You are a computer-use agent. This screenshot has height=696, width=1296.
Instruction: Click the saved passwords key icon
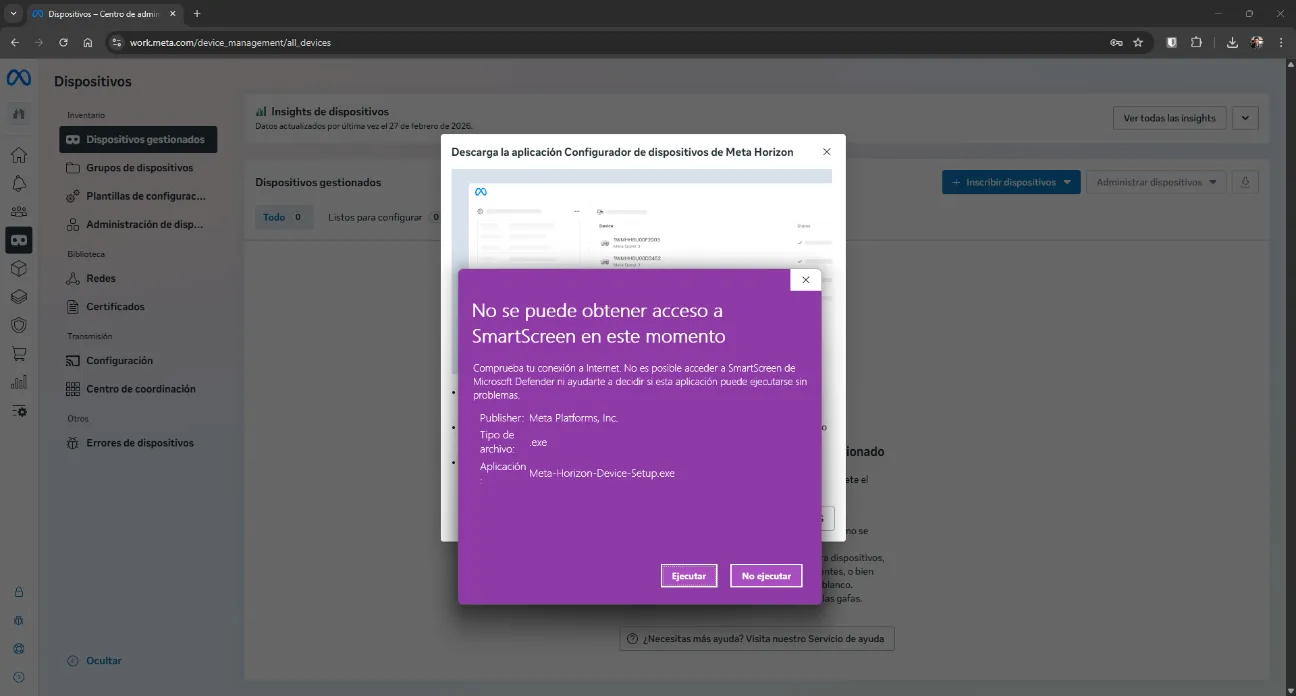click(1116, 43)
